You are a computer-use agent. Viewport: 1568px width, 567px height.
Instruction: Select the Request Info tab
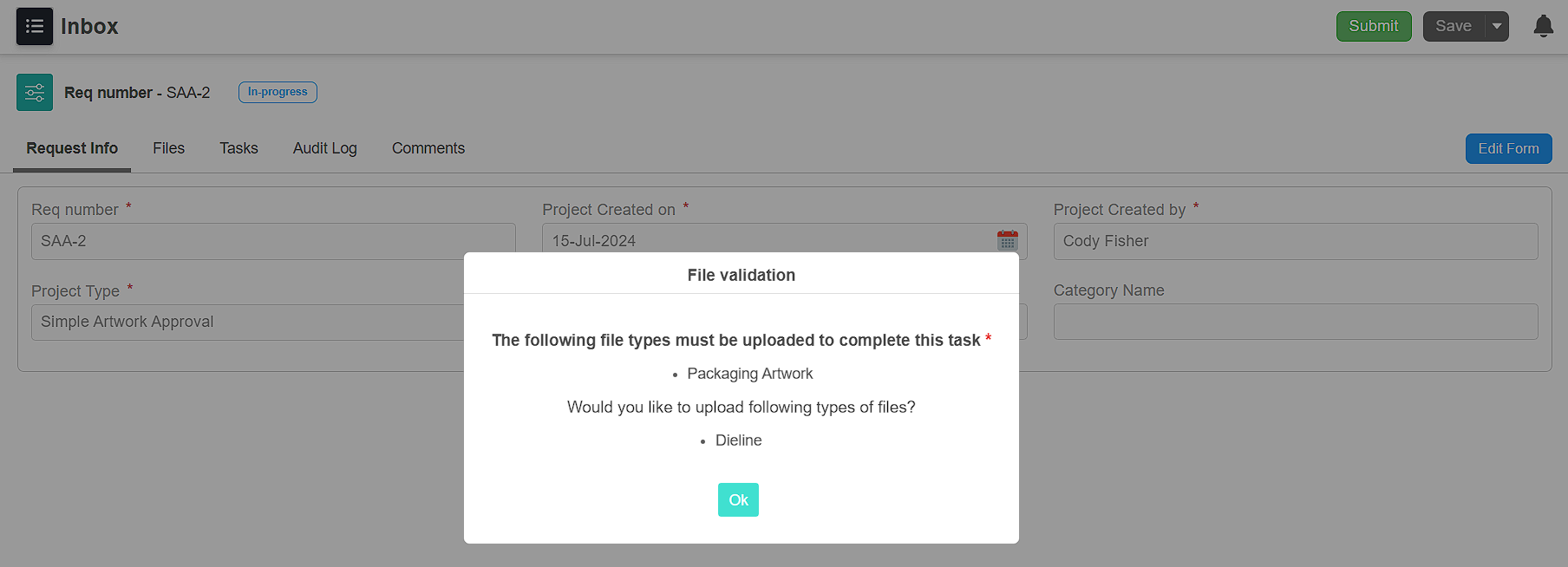point(72,148)
